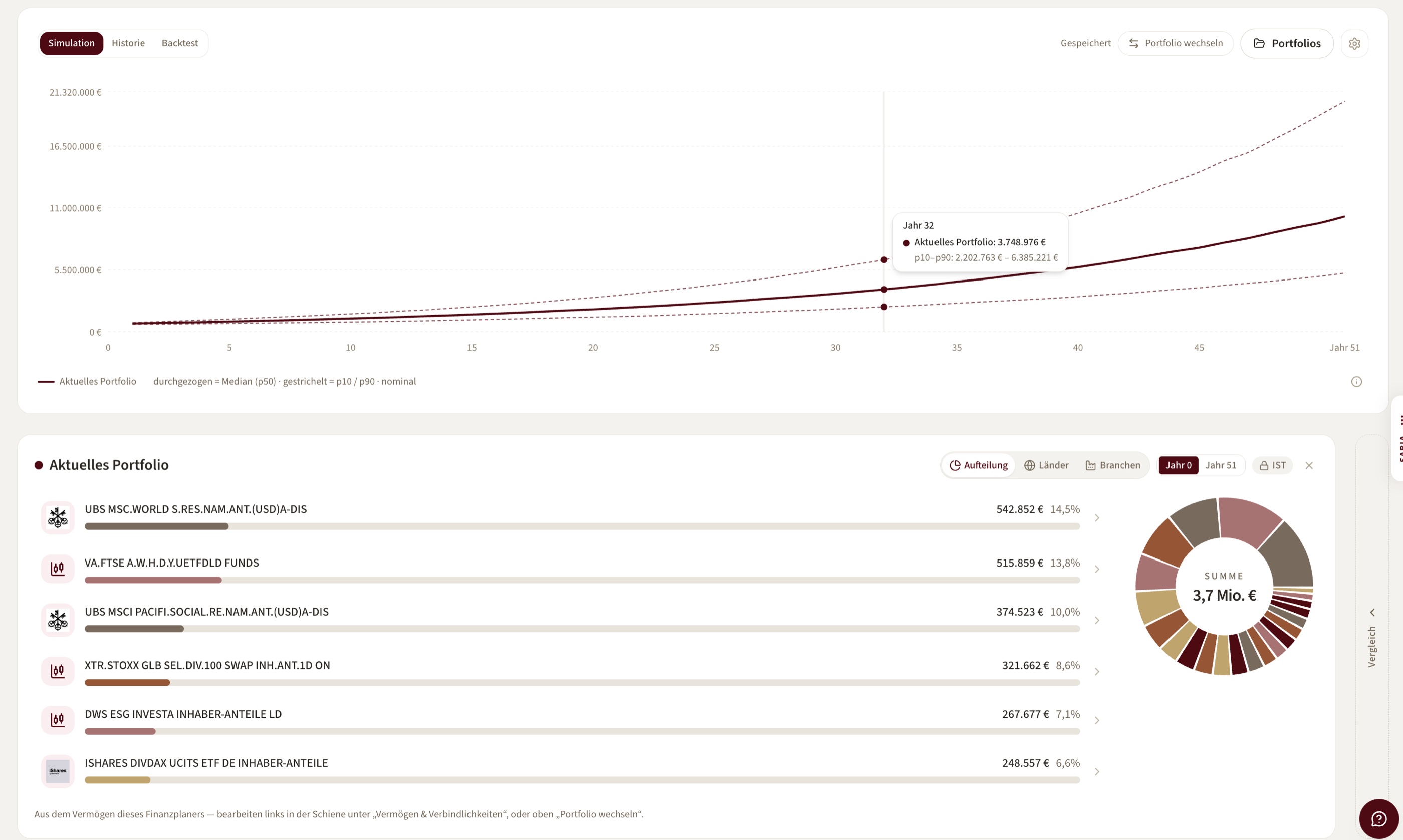Select the Jahr 51 toggle
1403x840 pixels.
(1221, 465)
